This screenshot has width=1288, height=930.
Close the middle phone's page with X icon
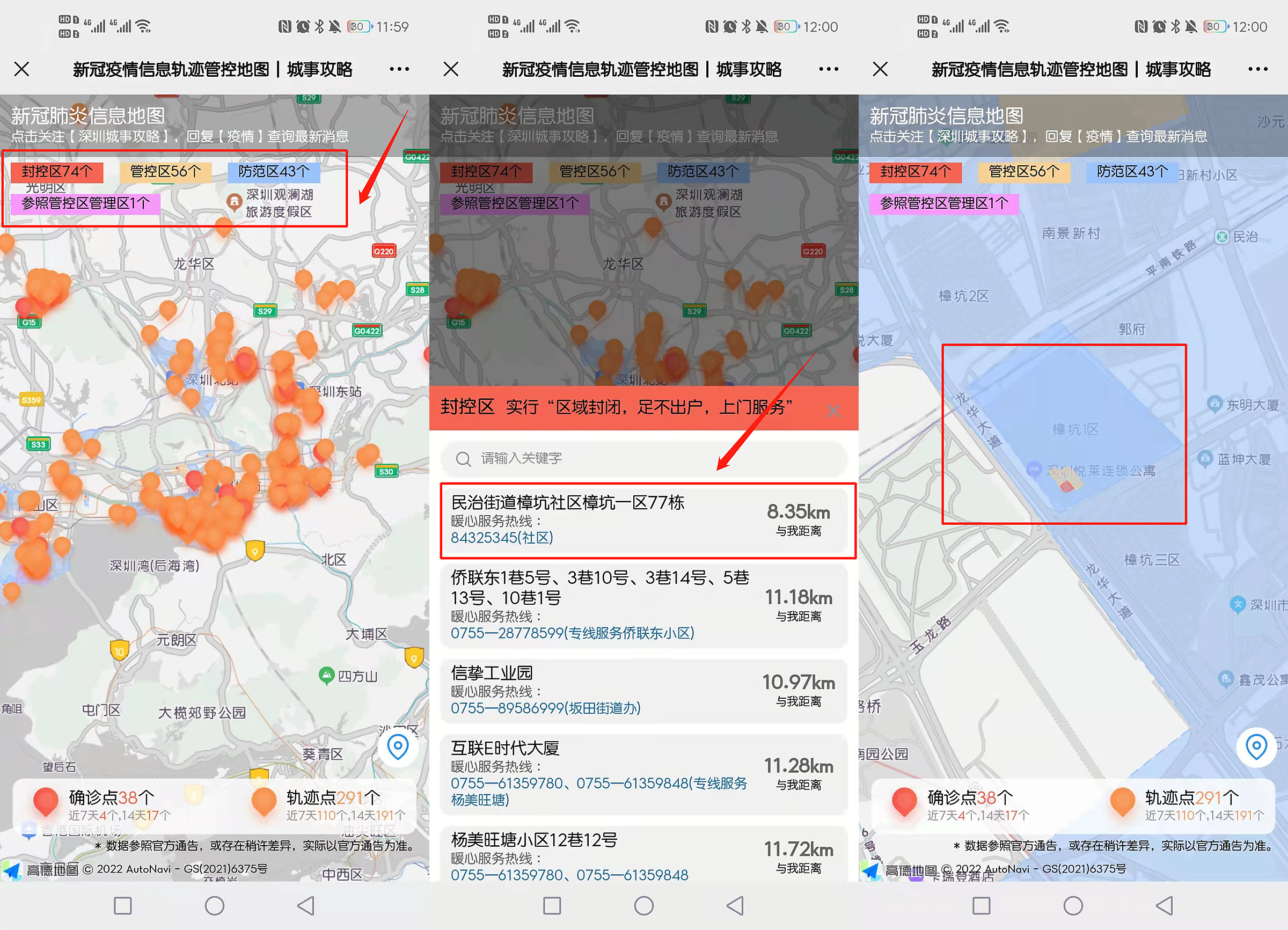click(x=451, y=69)
